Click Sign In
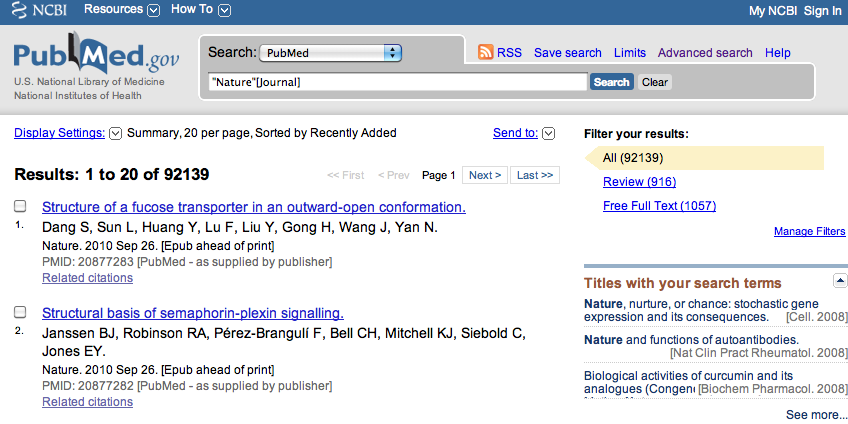Screen dimensions: 848x424 (x=822, y=11)
